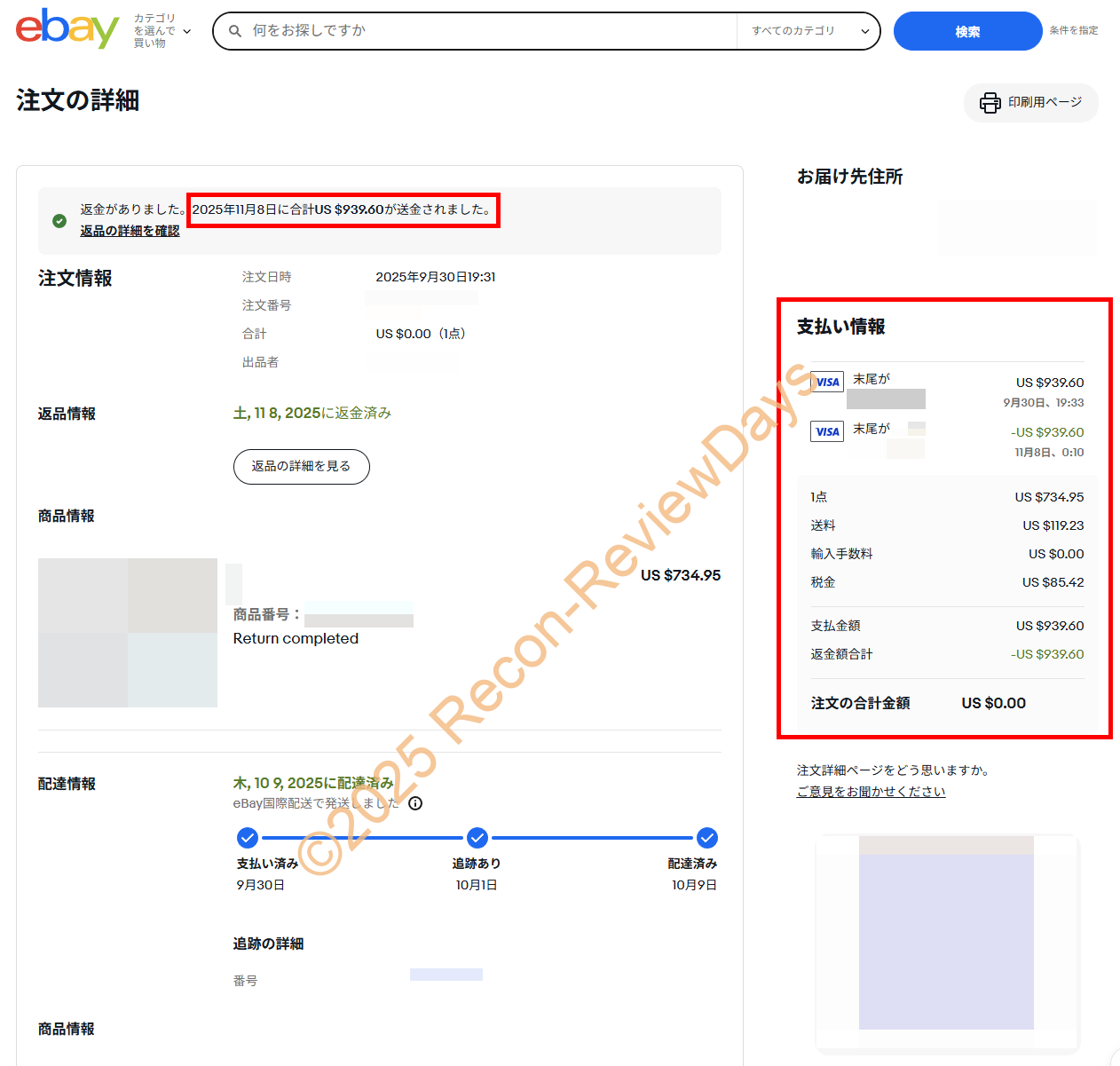The width and height of the screenshot is (1120, 1066).
Task: Open the ご意見をお聞かせください feedback link
Action: pyautogui.click(x=871, y=792)
